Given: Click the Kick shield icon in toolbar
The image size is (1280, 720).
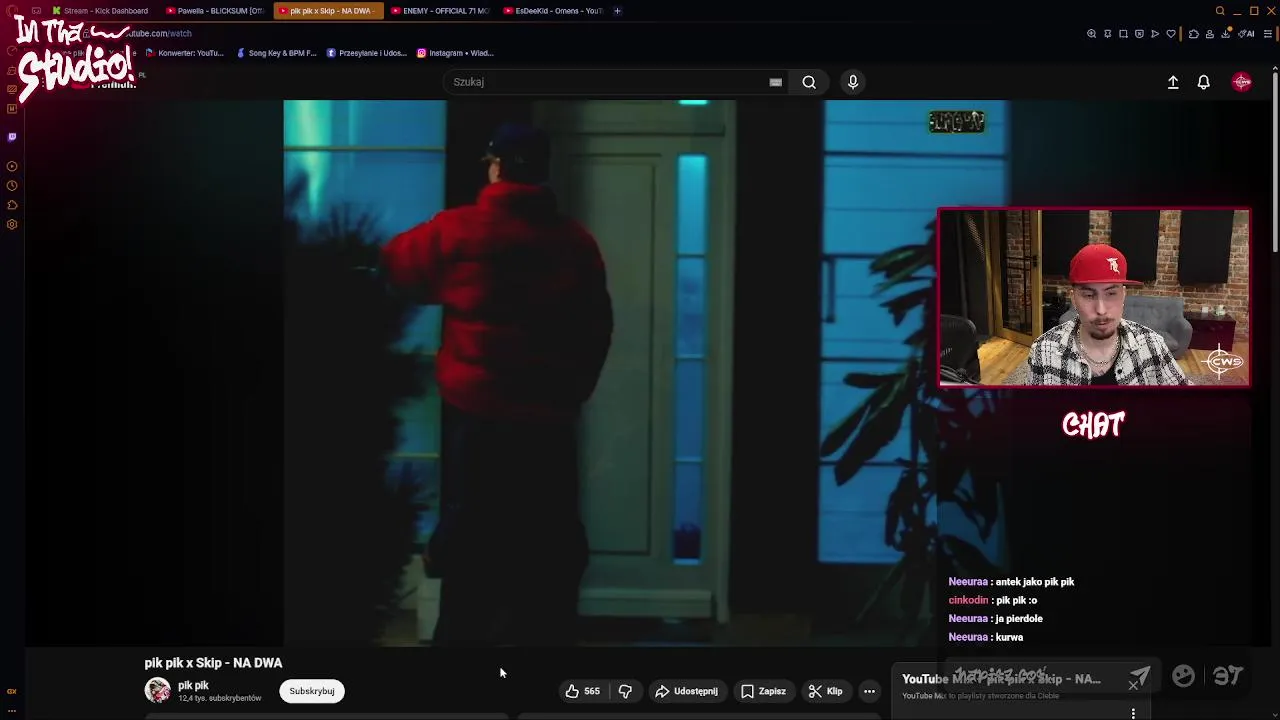Looking at the screenshot, I should click(x=1139, y=34).
